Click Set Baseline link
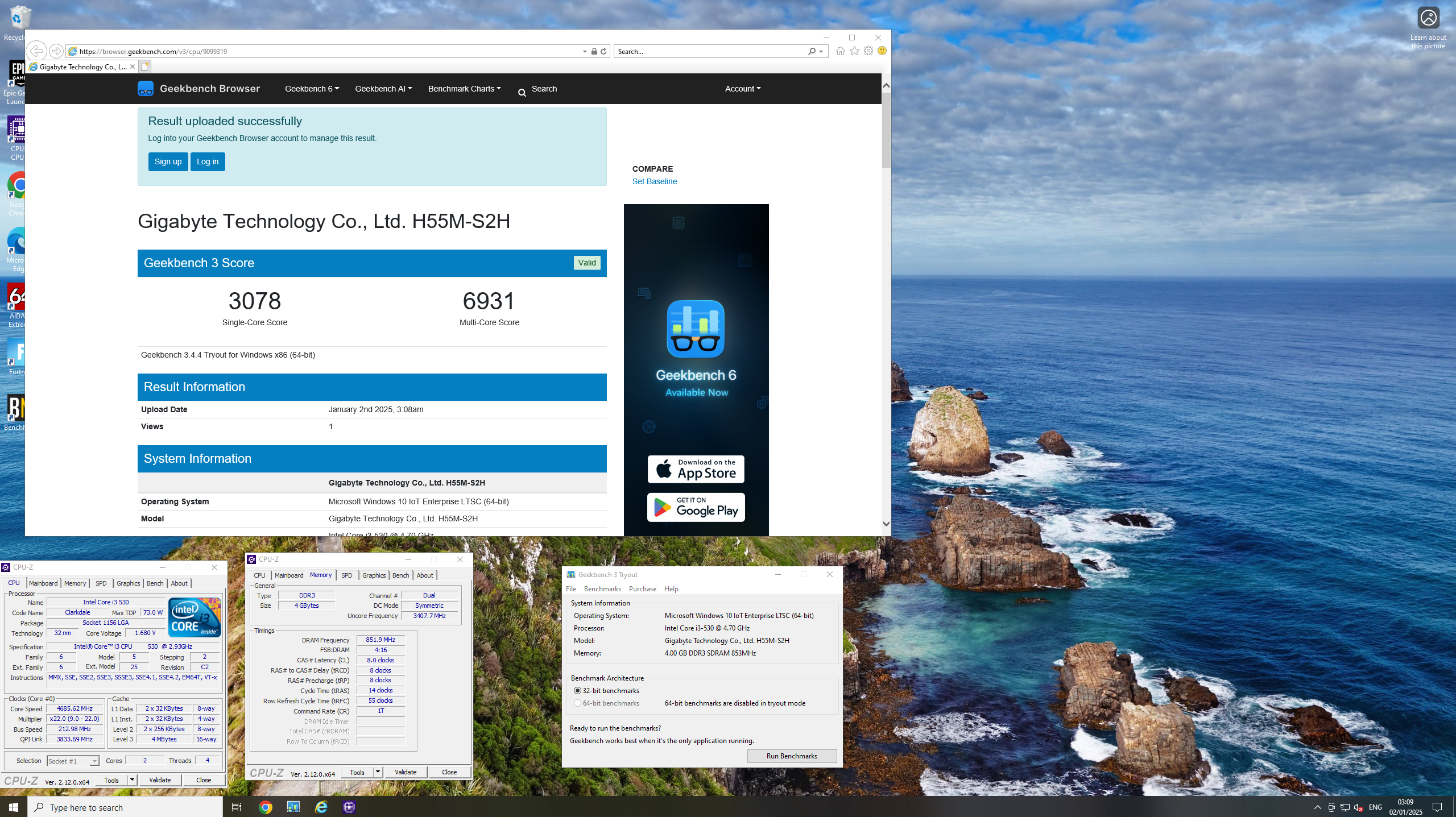The image size is (1456, 817). (655, 181)
